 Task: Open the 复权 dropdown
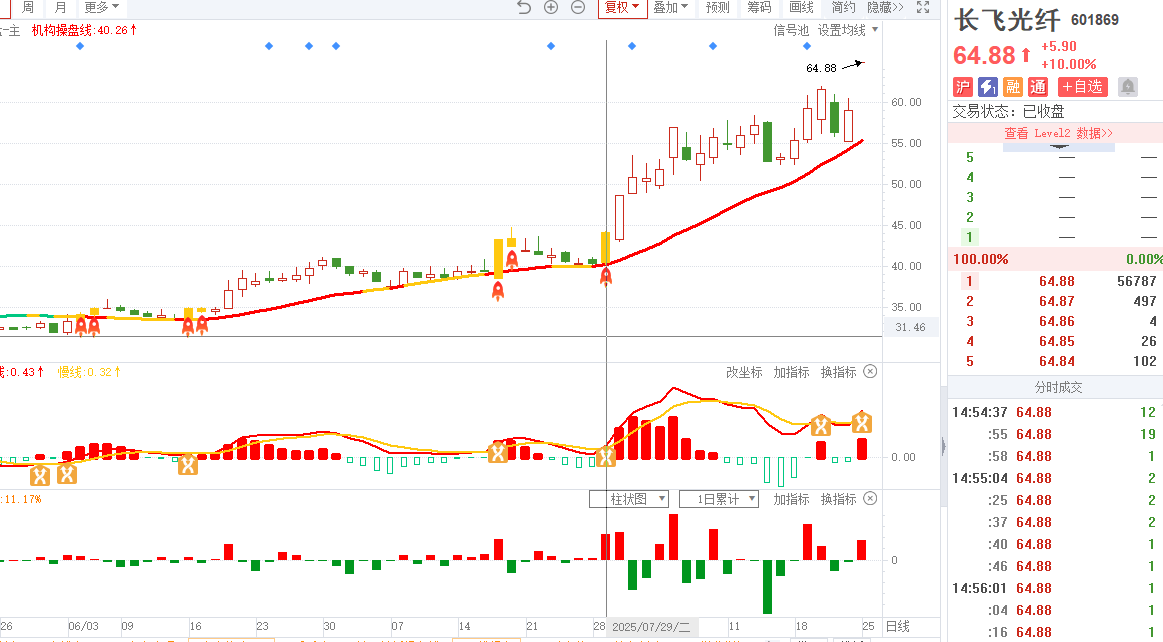pyautogui.click(x=622, y=7)
